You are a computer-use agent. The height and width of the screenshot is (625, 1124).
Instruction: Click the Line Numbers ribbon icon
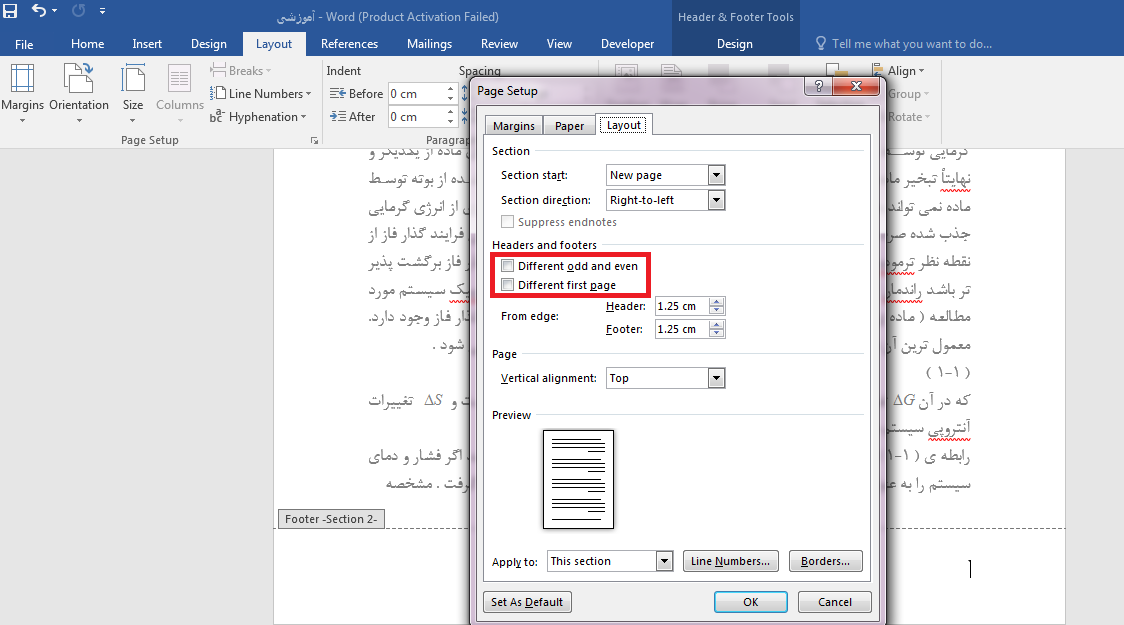tap(218, 94)
